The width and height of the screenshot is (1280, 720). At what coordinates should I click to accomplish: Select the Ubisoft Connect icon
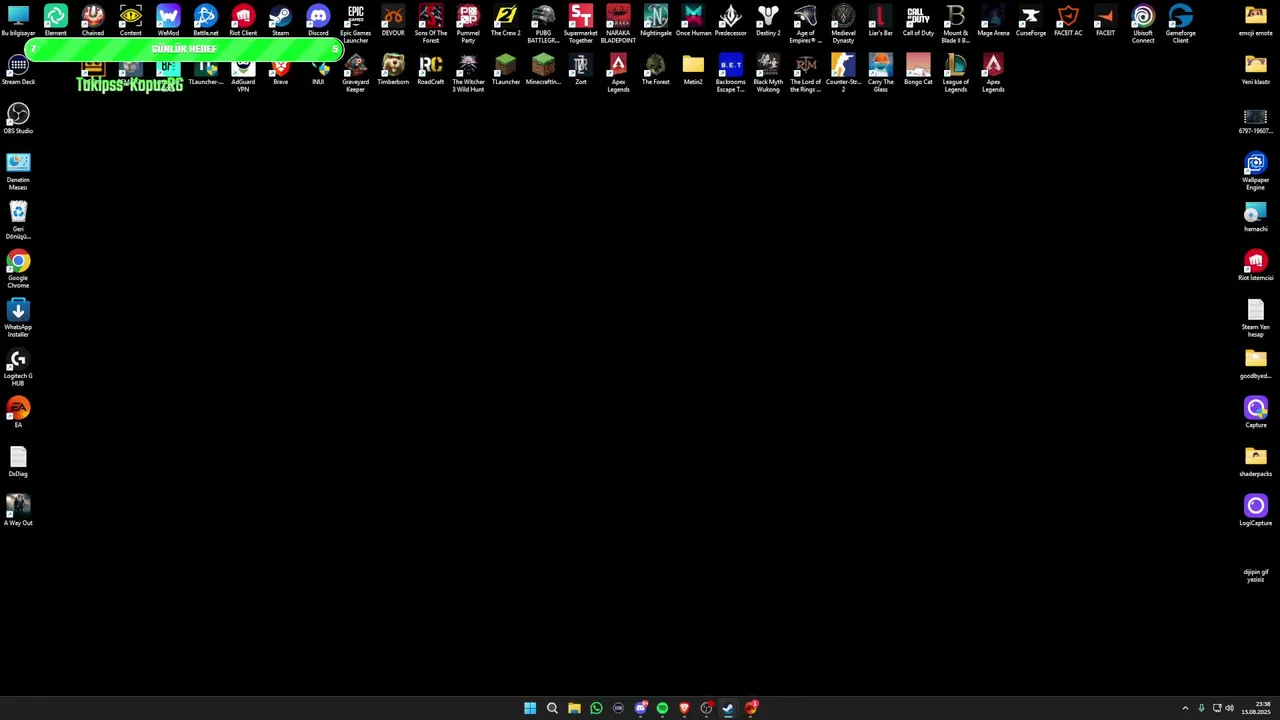[x=1143, y=24]
